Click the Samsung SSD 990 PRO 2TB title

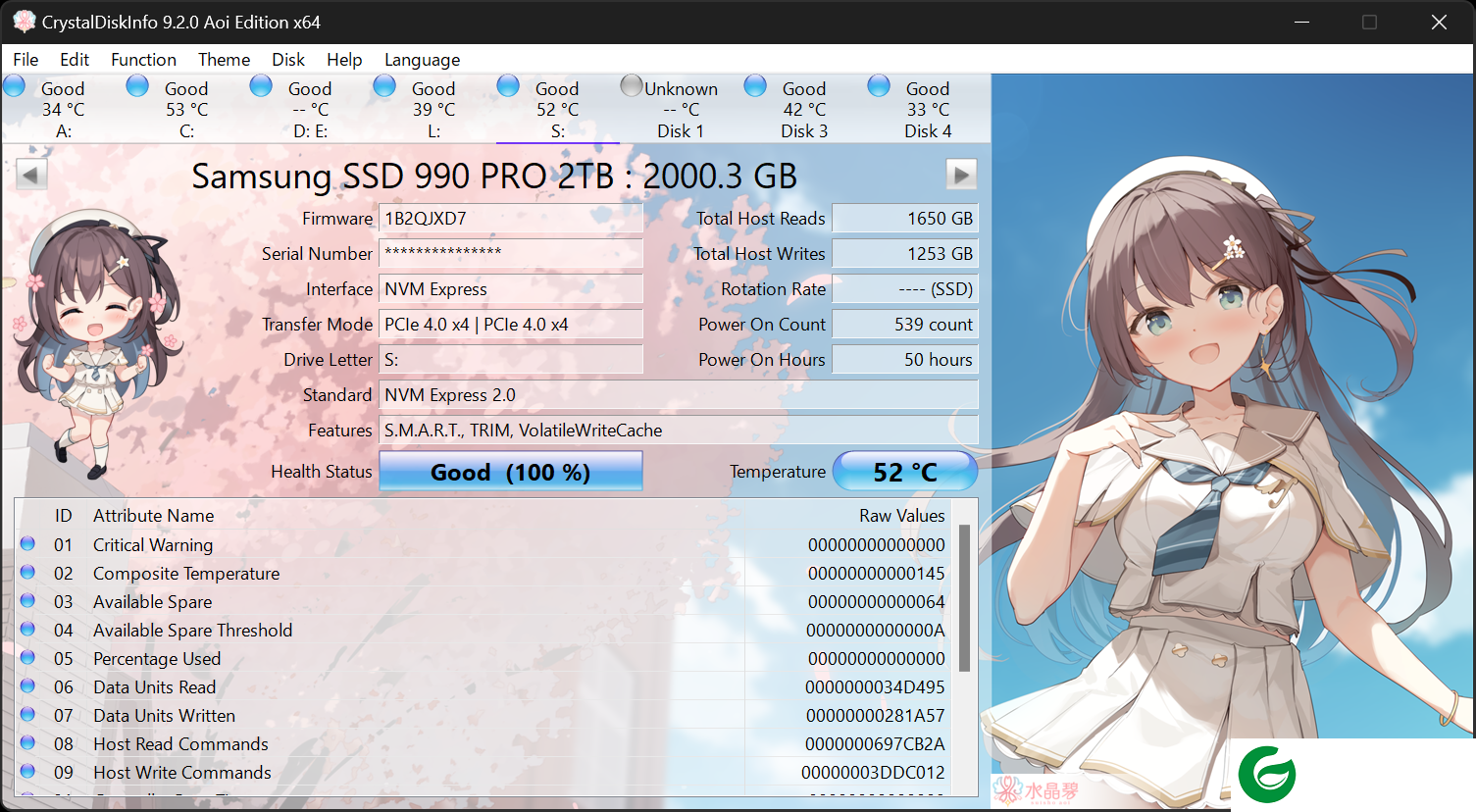494,177
